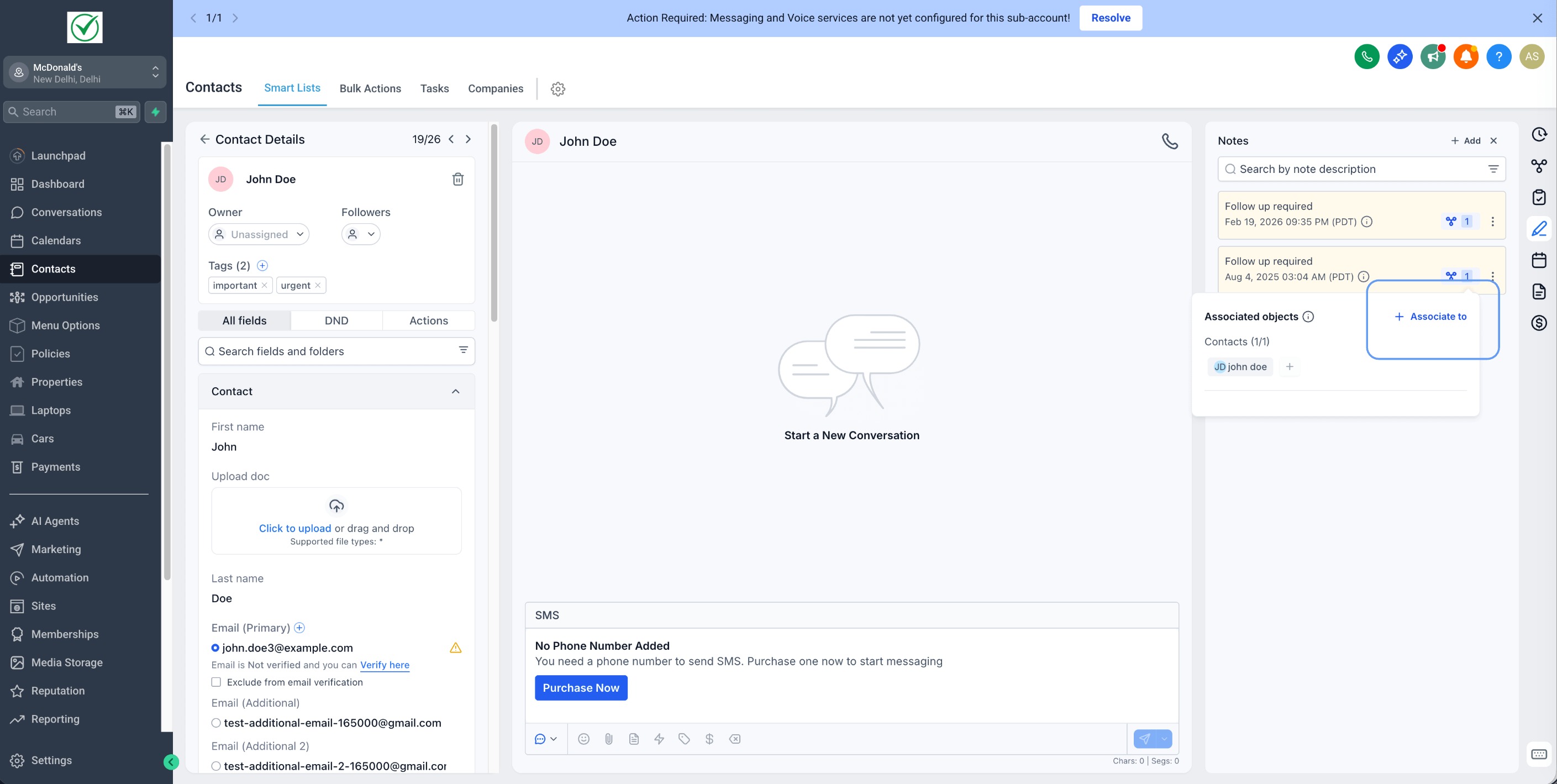
Task: Open the McDonald's sub-account switcher
Action: (x=85, y=72)
